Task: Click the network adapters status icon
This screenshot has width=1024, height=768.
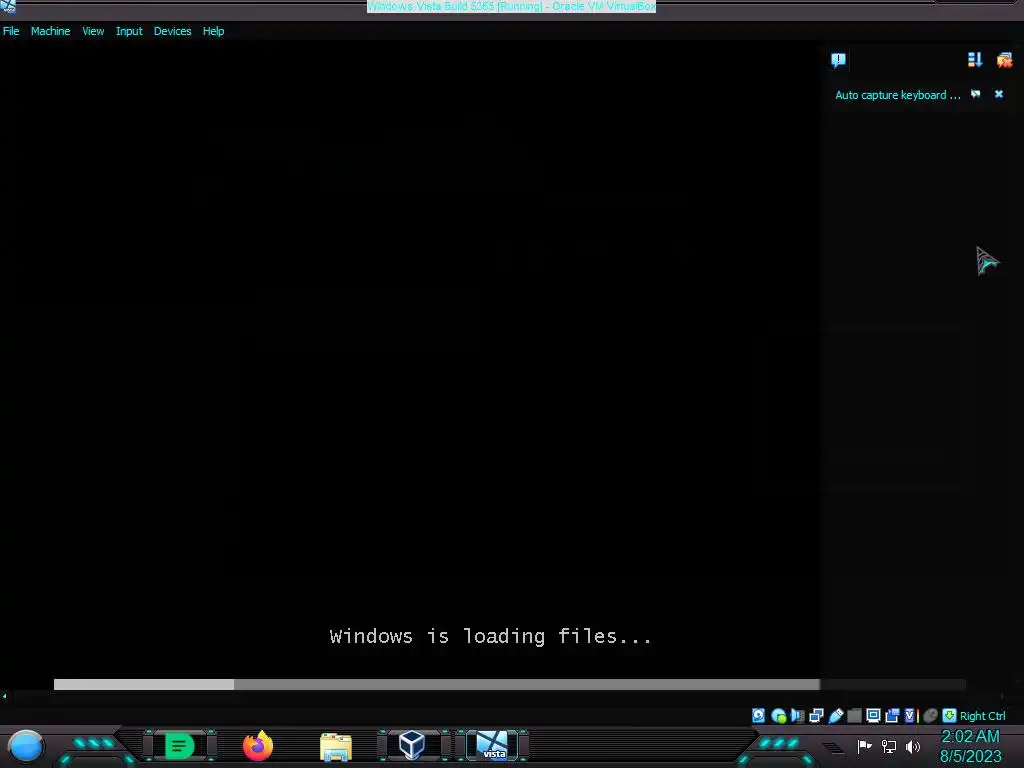Action: (816, 716)
